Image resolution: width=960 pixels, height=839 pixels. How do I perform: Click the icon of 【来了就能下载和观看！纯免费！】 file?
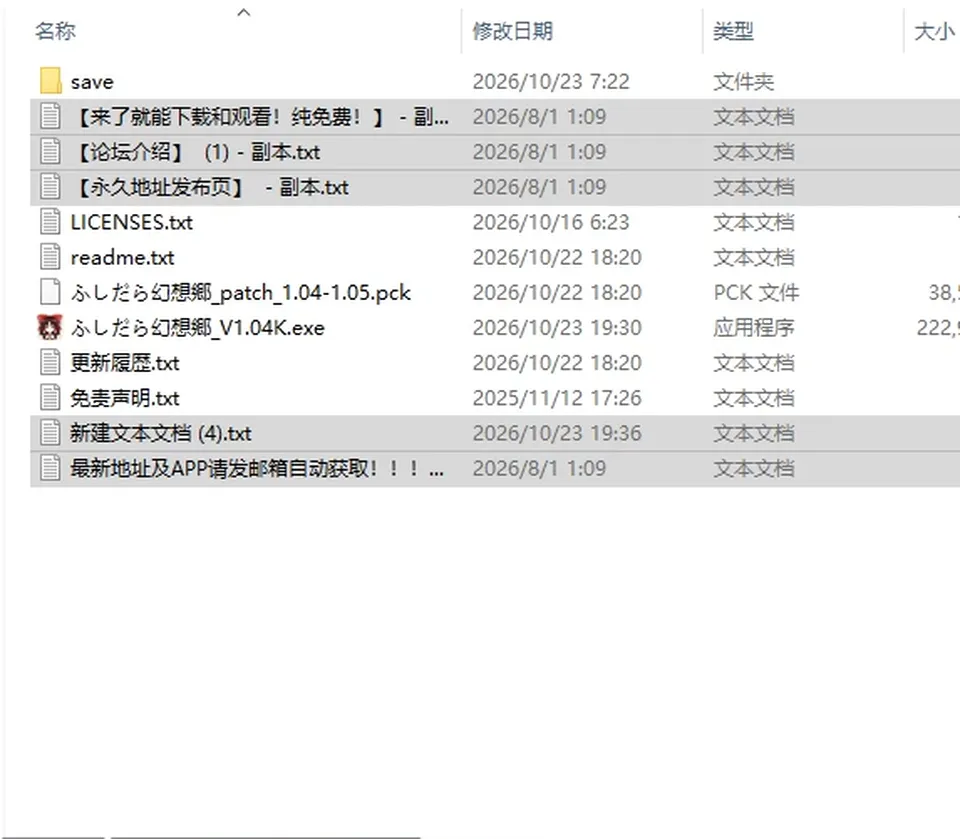50,116
